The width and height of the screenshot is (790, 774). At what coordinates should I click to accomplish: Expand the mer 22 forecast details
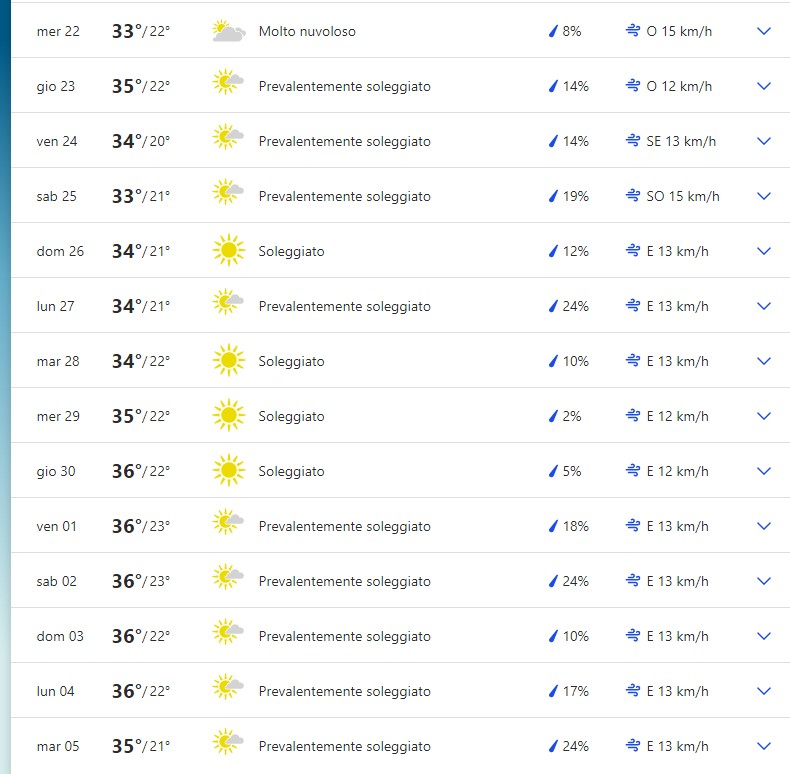(764, 32)
